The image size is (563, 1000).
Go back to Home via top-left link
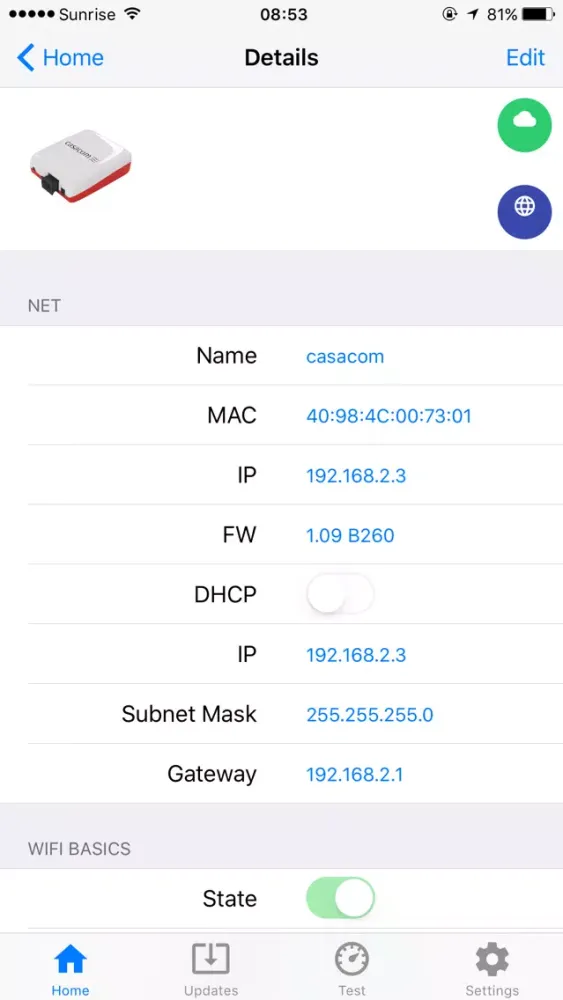tap(60, 57)
